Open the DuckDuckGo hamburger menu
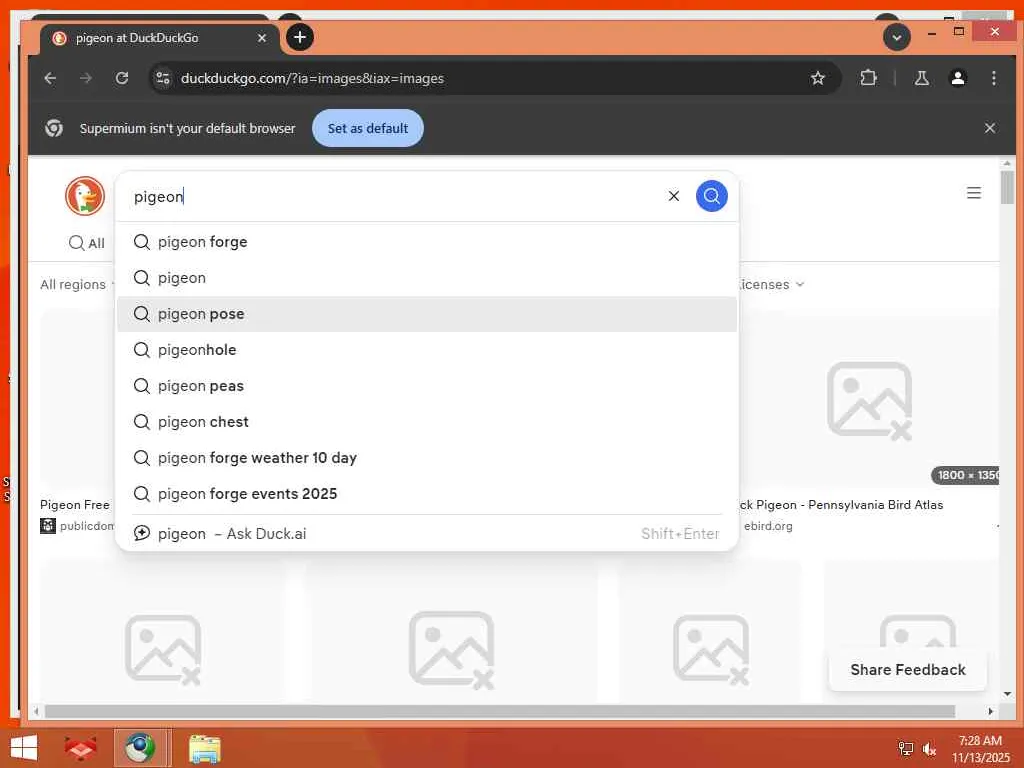 973,193
